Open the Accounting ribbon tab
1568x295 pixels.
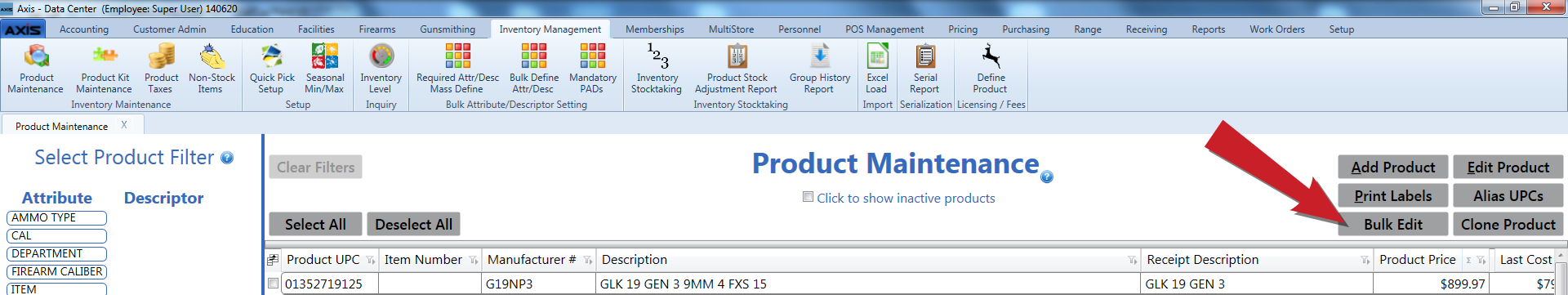click(x=84, y=29)
